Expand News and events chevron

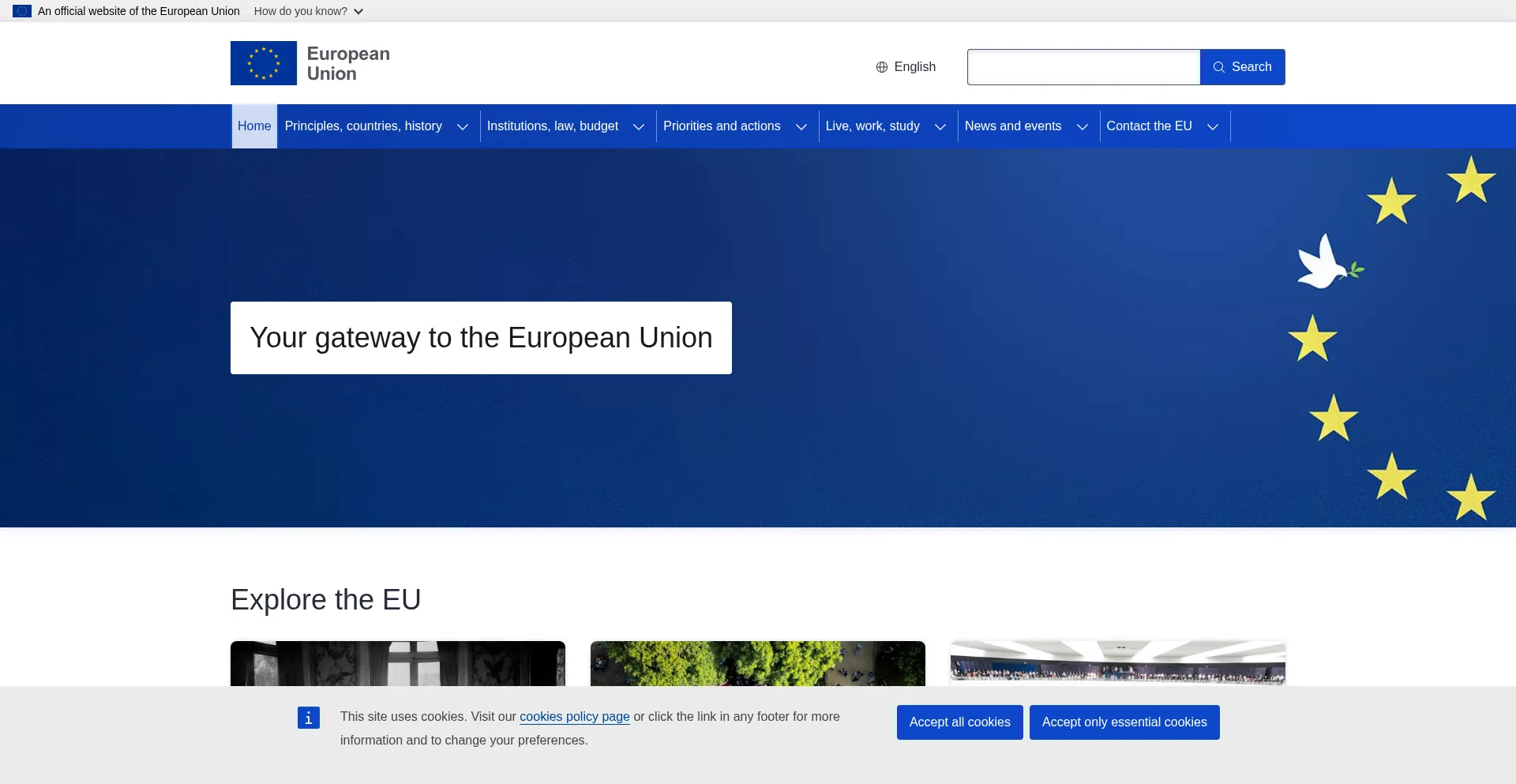[1083, 127]
